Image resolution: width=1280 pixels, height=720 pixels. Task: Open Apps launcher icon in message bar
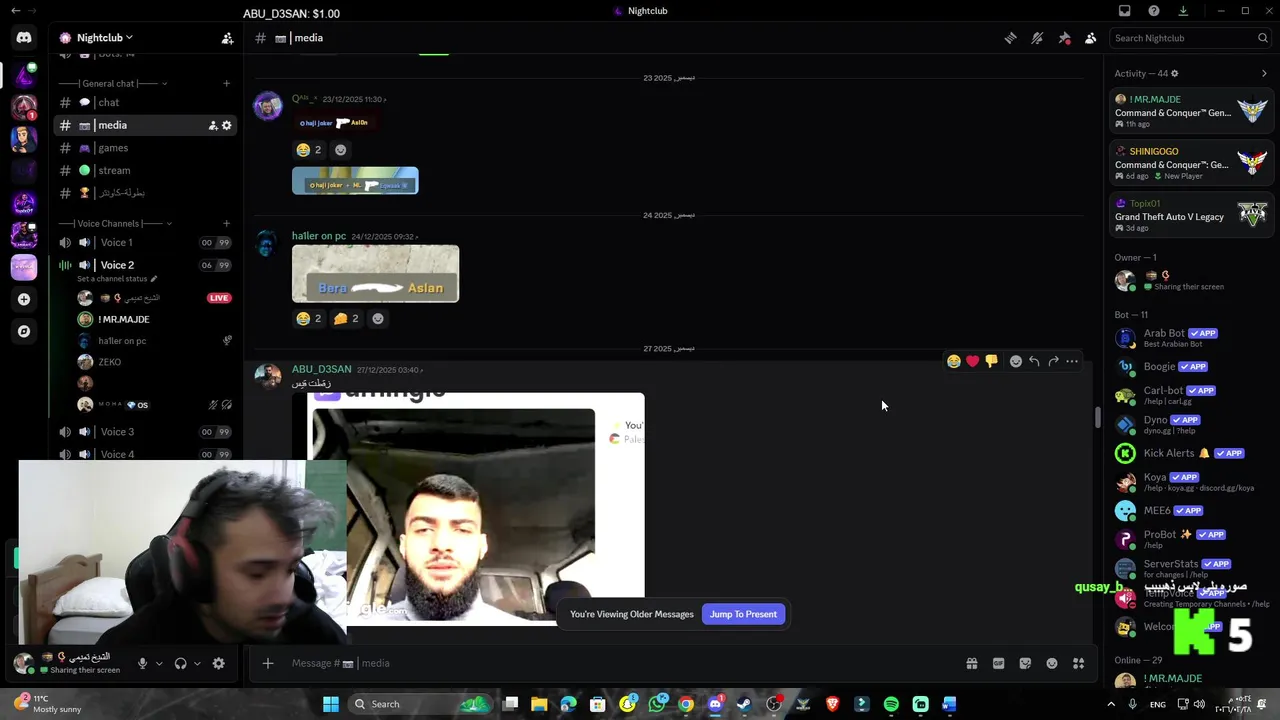(1078, 663)
